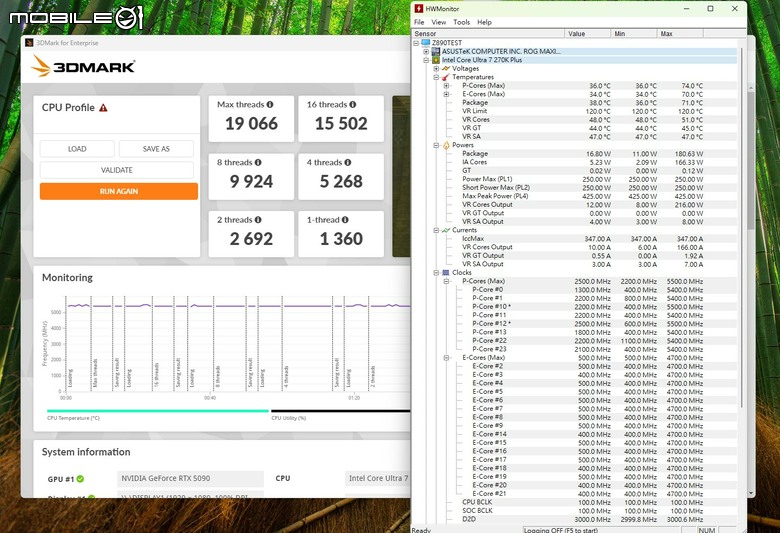780x533 pixels.
Task: Open the File menu in HWMonitor
Action: 419,22
